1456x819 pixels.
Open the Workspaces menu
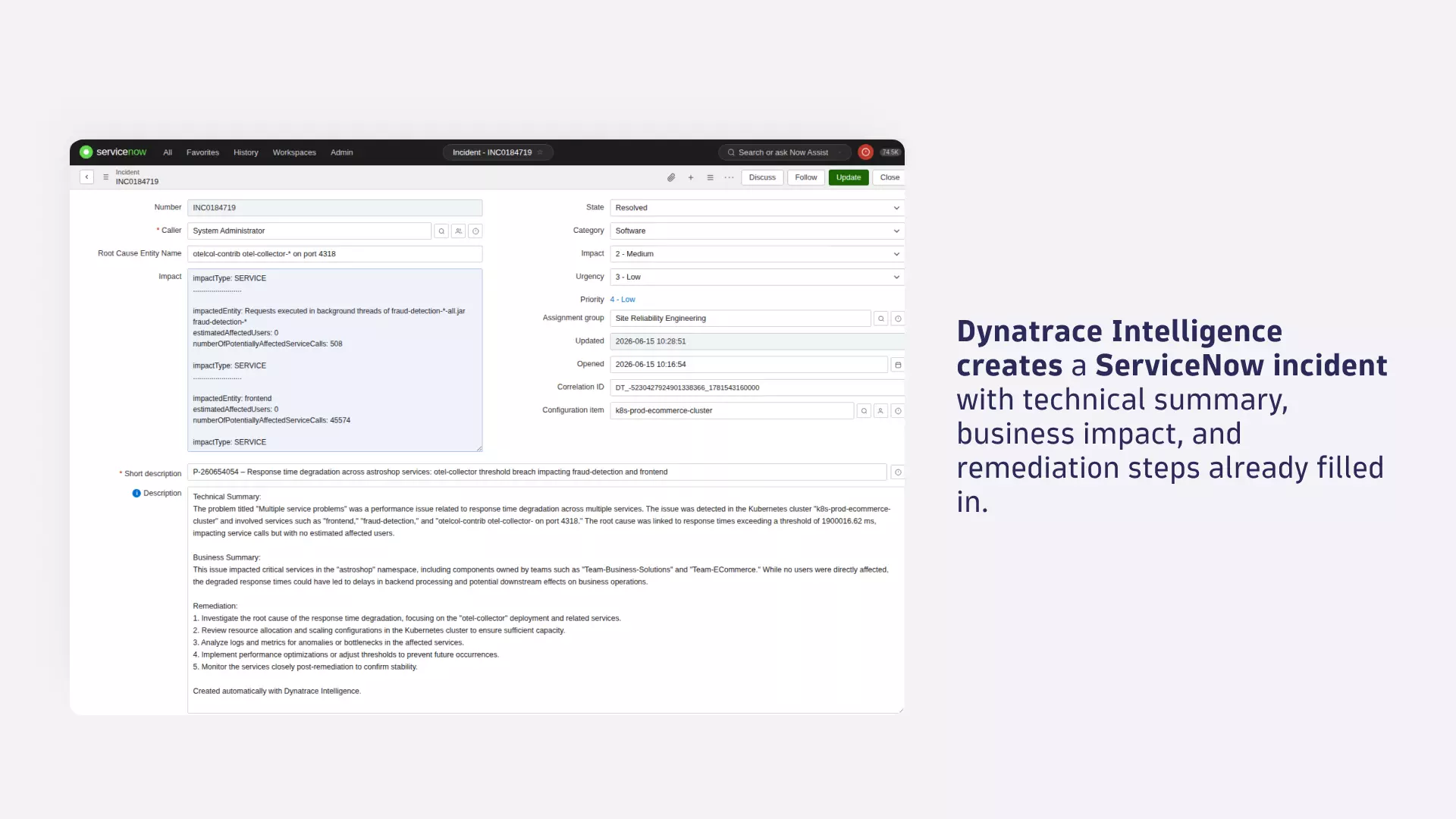coord(294,152)
